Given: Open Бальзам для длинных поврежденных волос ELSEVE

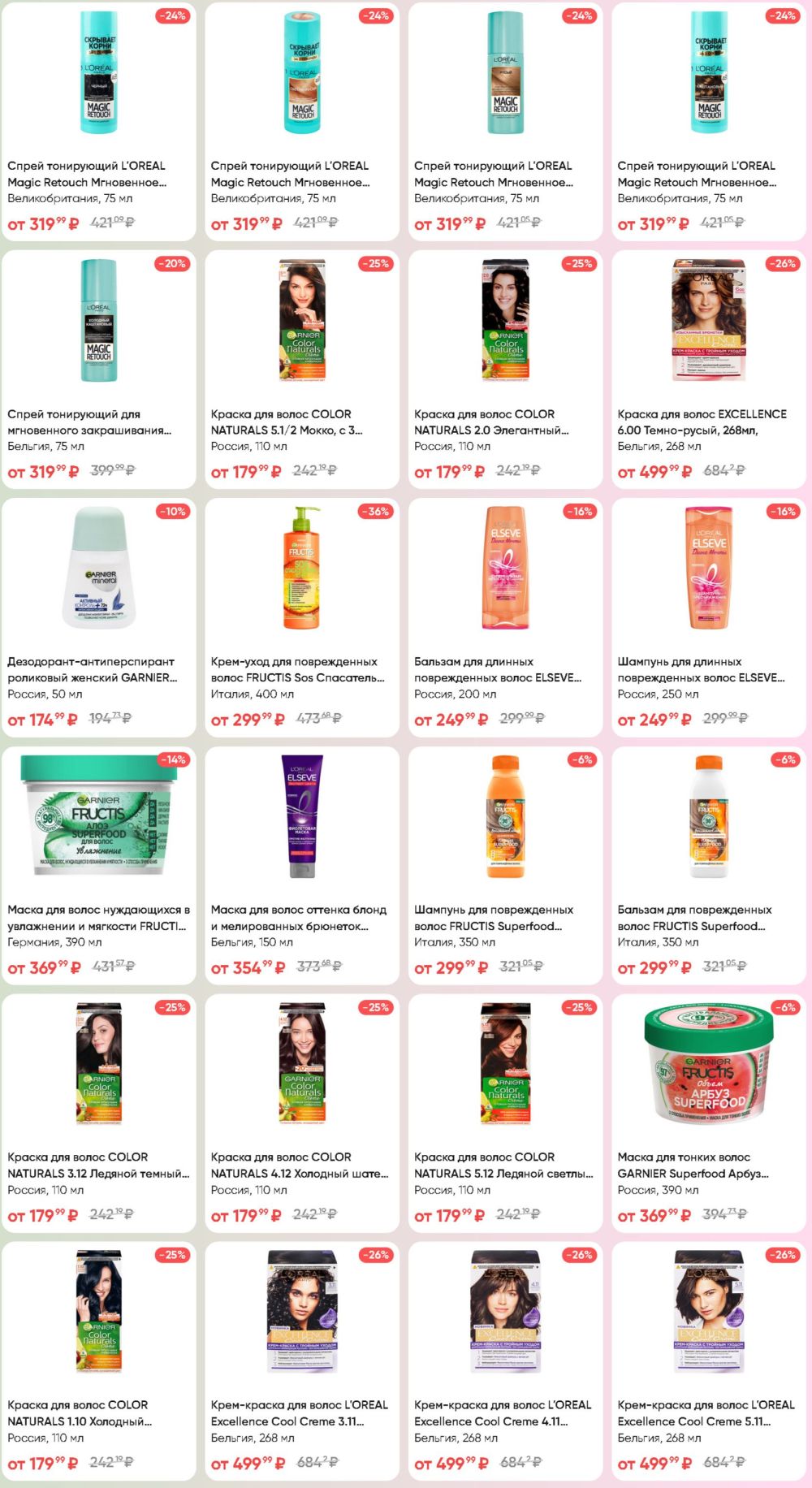Looking at the screenshot, I should 498,670.
